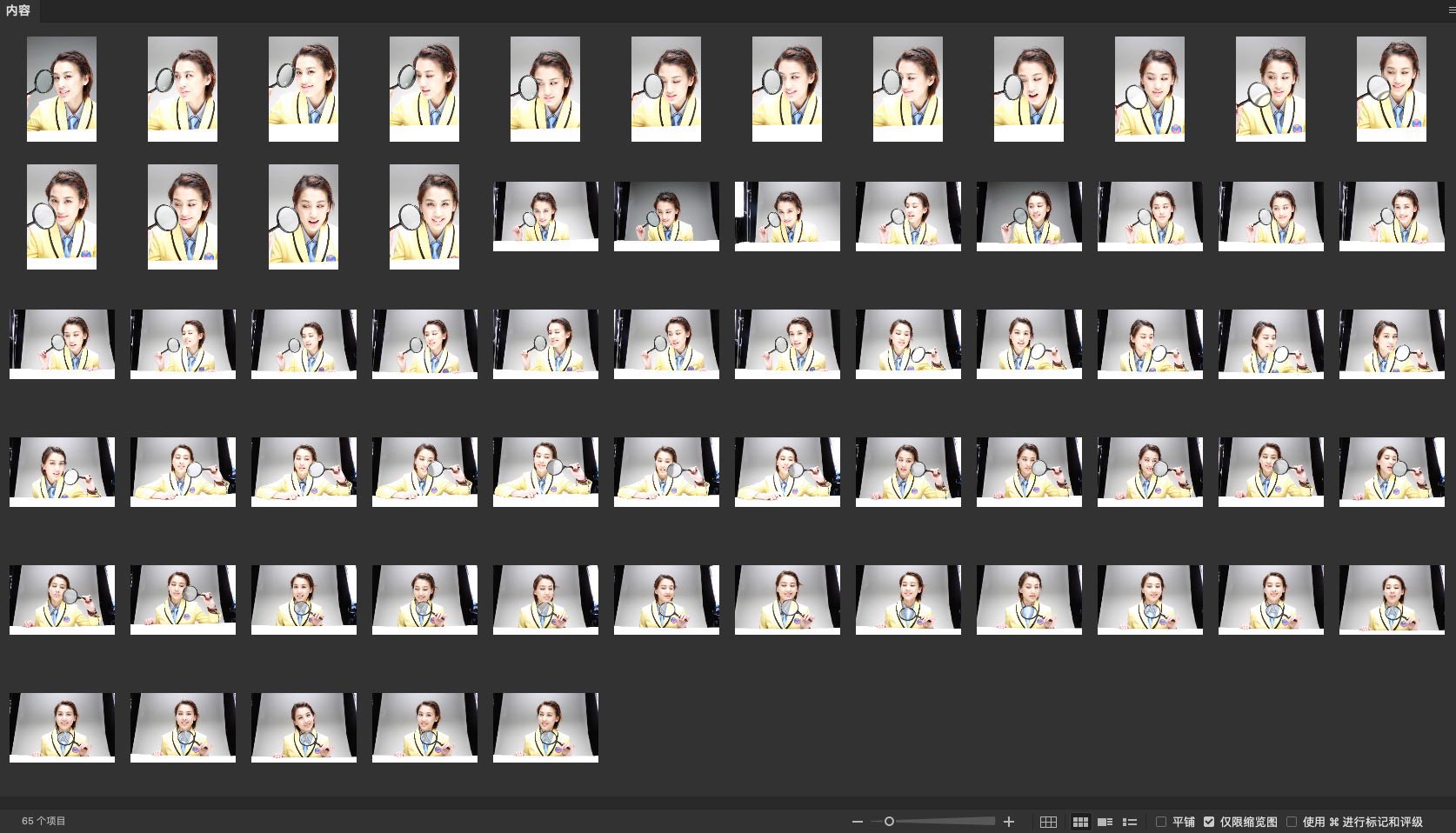Click the thumbnail size slider handle
Screen dimensions: 1456x833
[889, 822]
